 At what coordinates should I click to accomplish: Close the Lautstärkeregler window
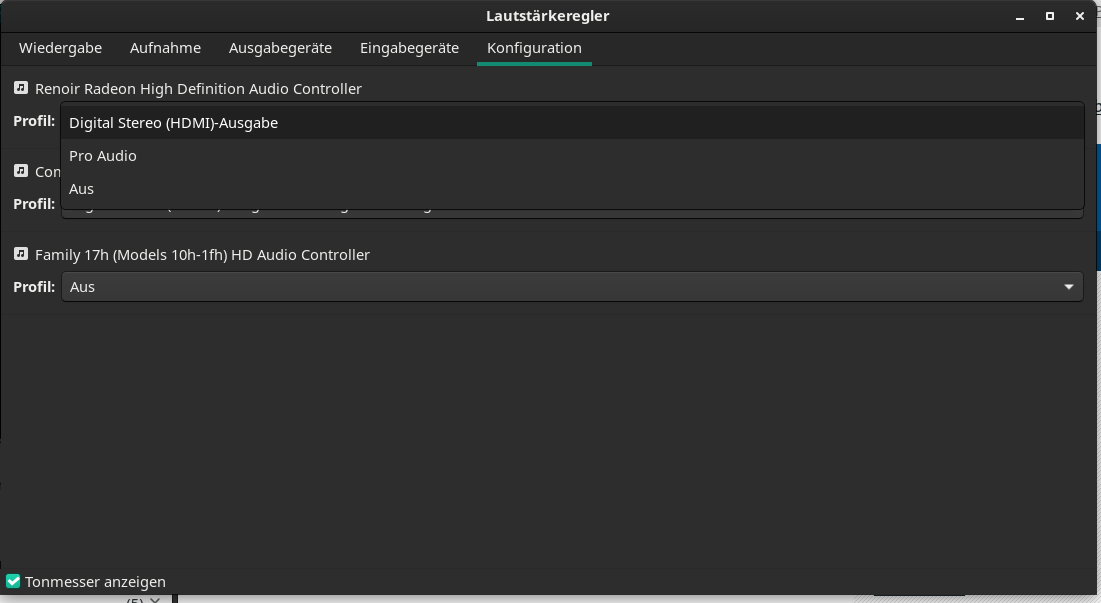1080,16
